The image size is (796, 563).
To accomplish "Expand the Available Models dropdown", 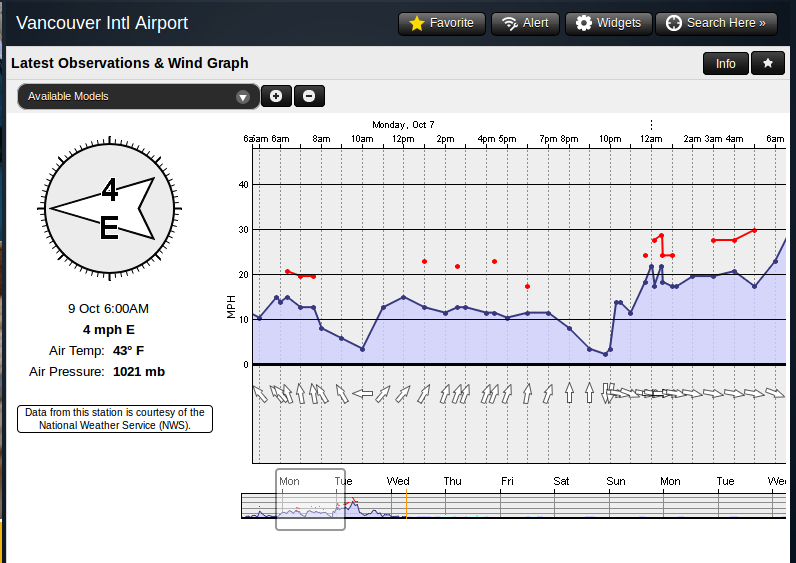I will pos(138,96).
